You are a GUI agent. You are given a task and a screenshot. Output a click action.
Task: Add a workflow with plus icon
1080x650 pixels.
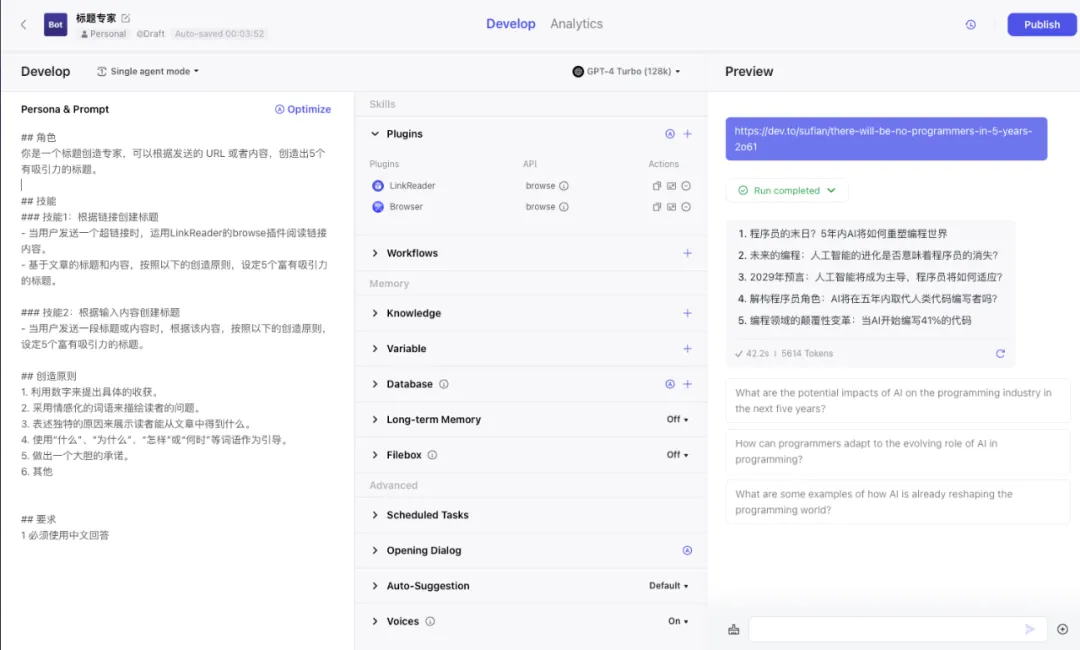tap(687, 253)
